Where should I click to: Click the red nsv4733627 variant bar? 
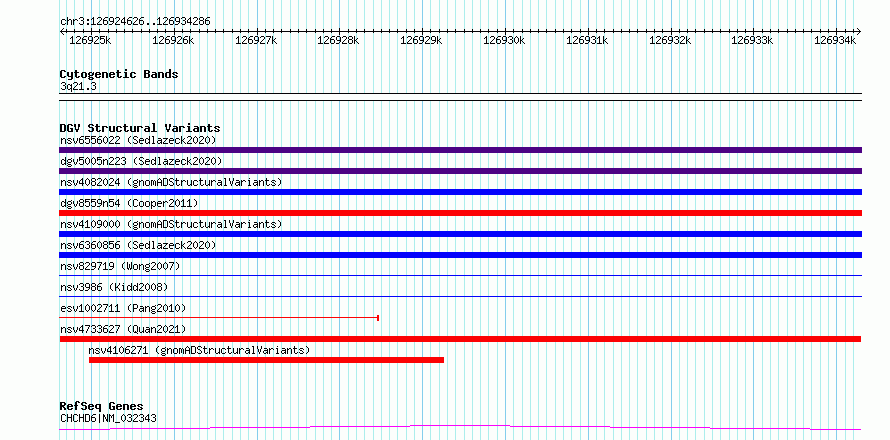coord(460,339)
